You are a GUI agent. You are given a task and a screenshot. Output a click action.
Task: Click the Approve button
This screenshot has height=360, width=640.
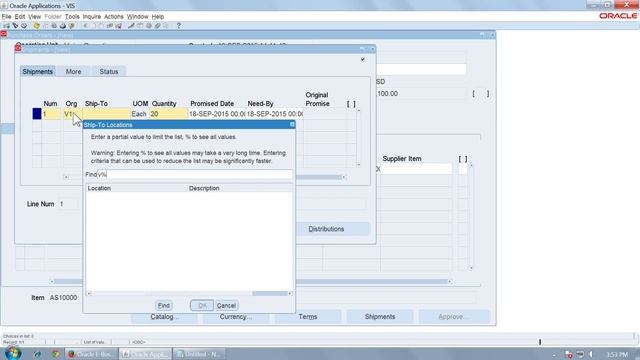click(x=454, y=317)
